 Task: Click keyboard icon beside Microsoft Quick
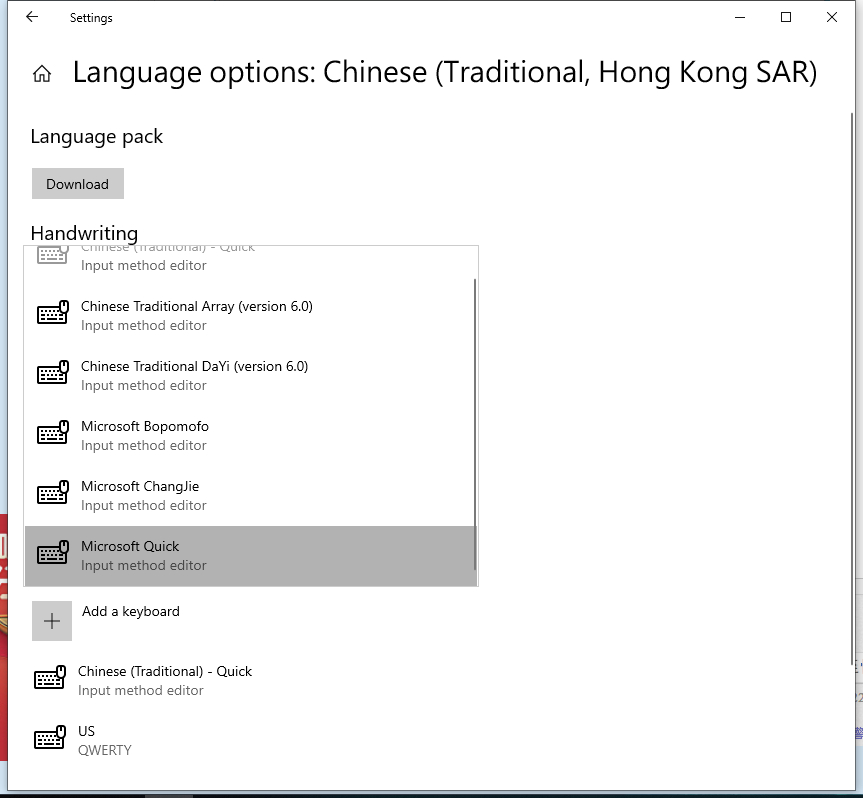pyautogui.click(x=53, y=553)
